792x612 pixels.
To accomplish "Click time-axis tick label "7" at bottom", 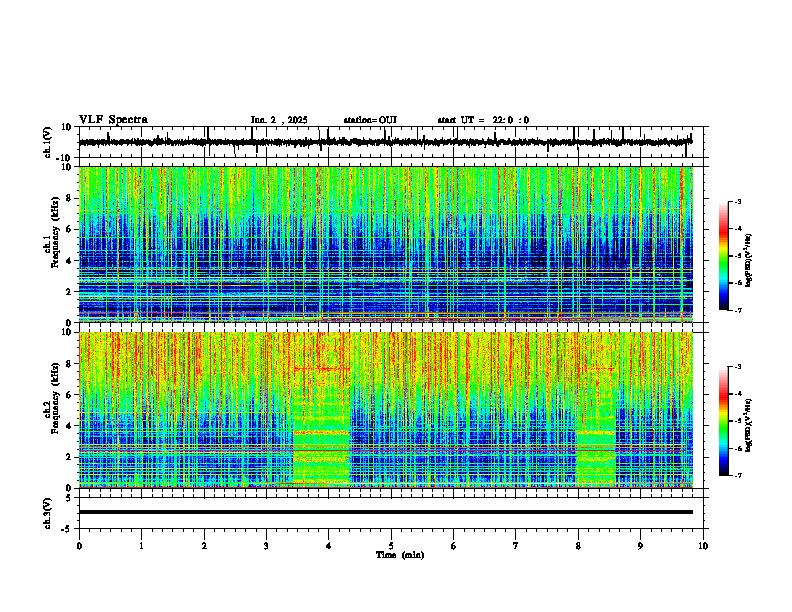I will pos(516,546).
